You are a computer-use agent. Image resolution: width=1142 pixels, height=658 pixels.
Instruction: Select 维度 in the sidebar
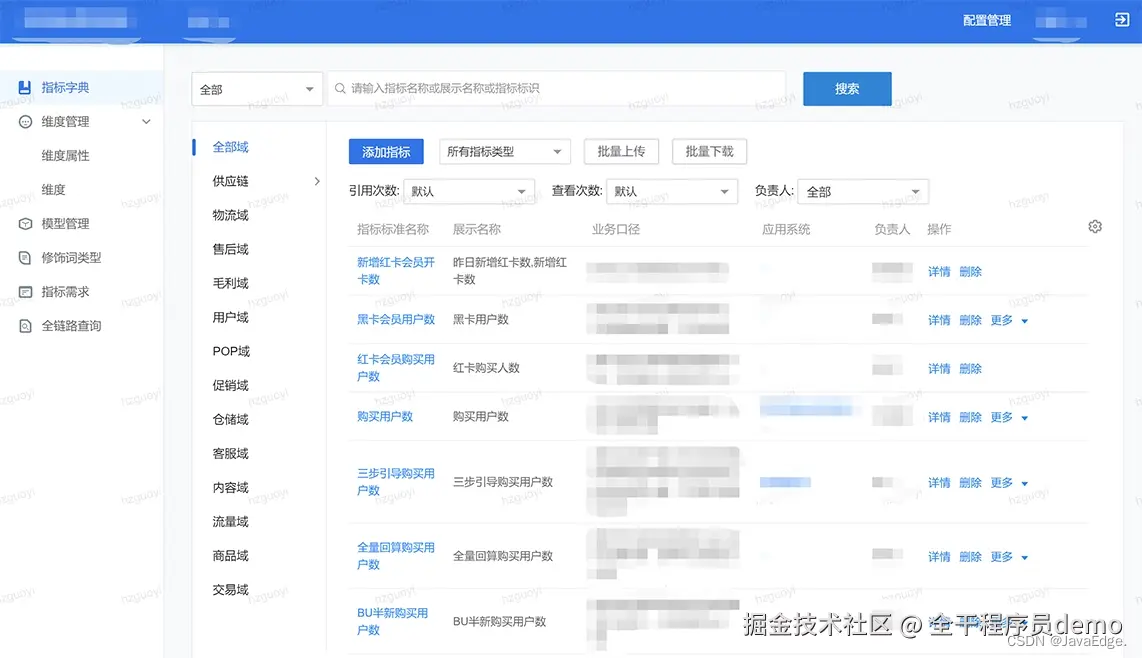(x=53, y=189)
